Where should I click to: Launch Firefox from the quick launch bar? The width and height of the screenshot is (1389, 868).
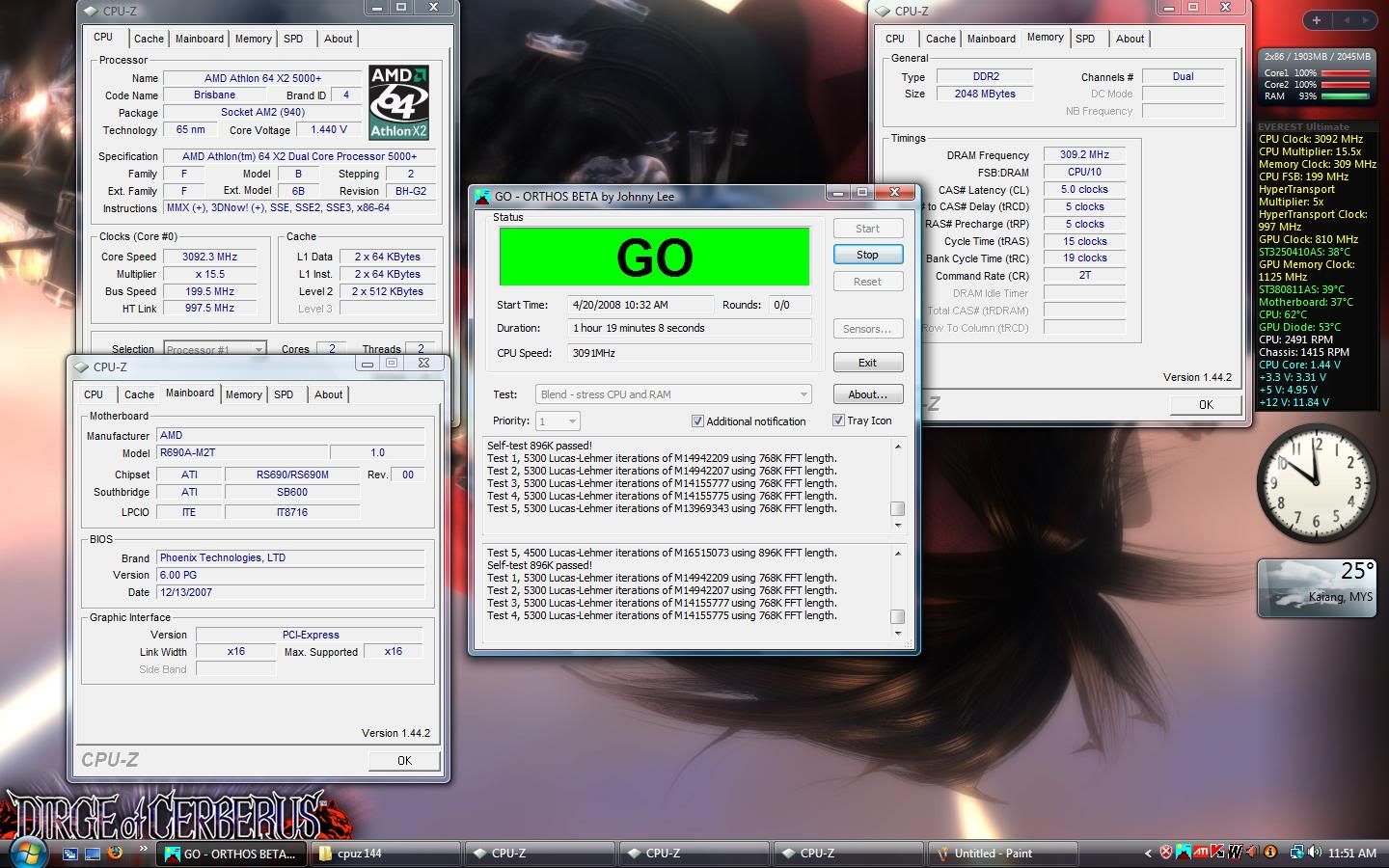[115, 853]
